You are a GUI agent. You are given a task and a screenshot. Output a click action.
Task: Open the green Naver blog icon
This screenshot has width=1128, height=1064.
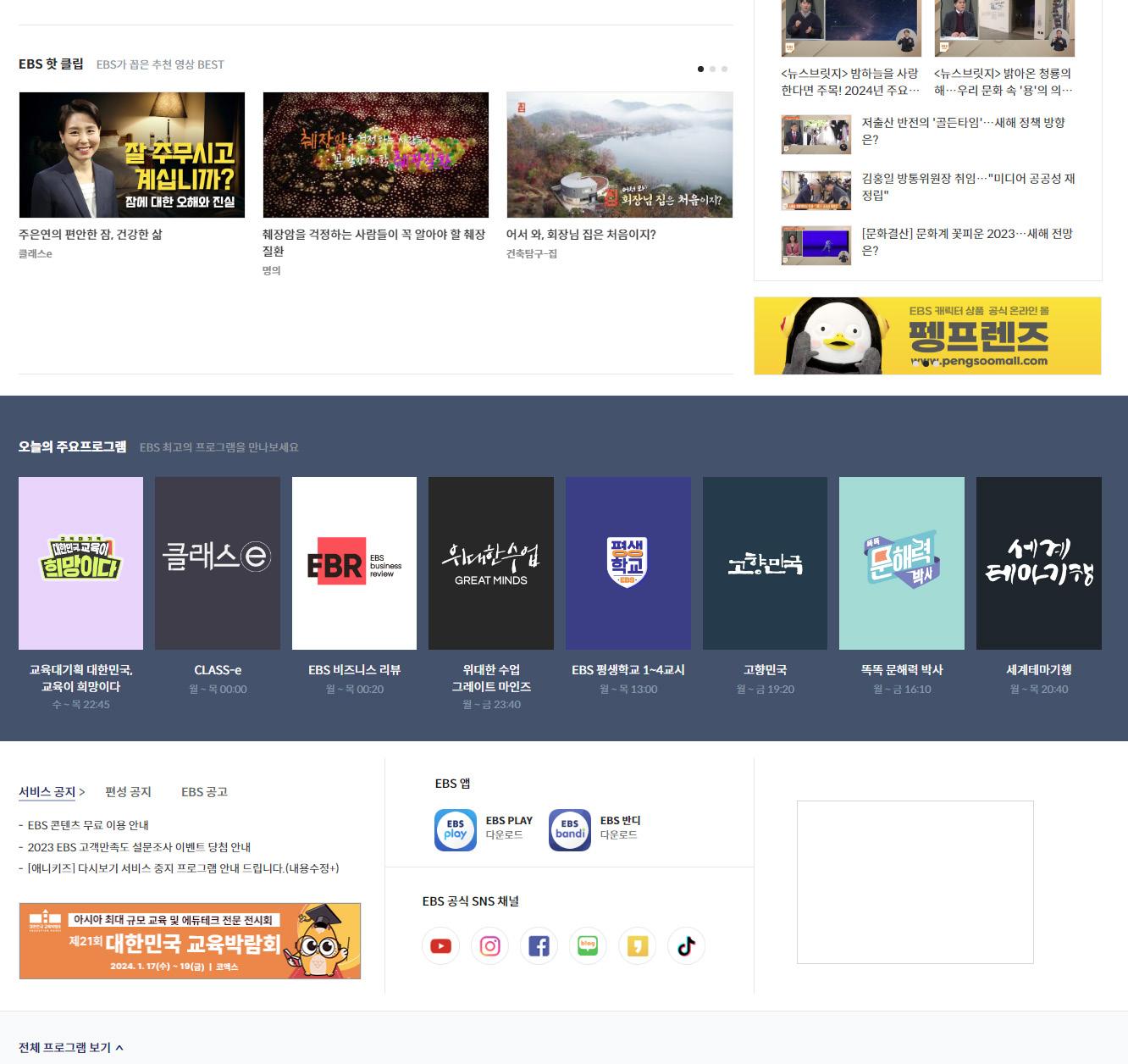(x=588, y=946)
